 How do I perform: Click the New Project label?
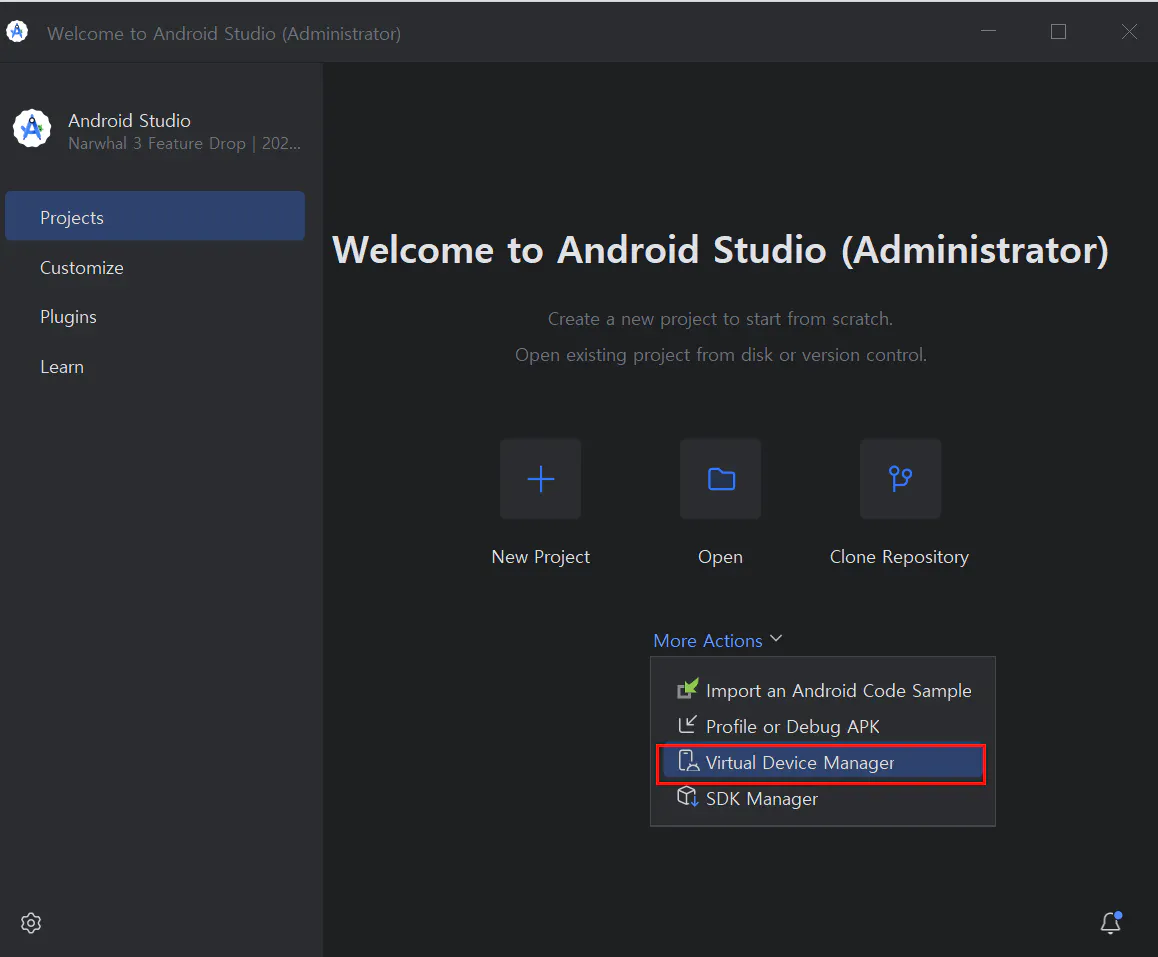pos(541,557)
